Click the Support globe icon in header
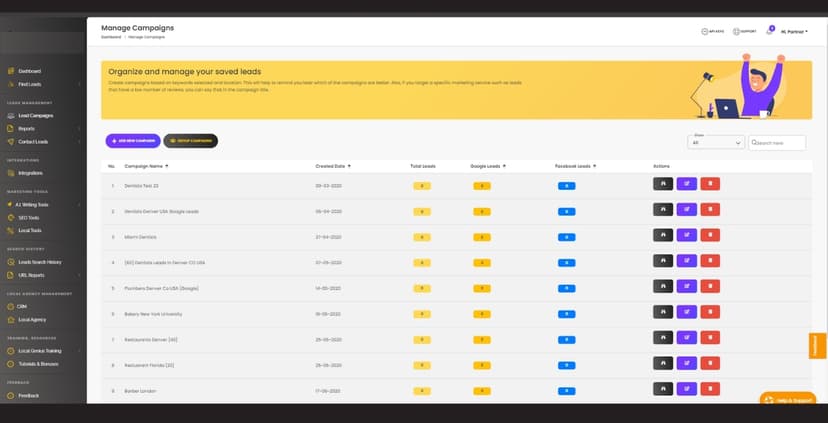828x423 pixels. [736, 32]
